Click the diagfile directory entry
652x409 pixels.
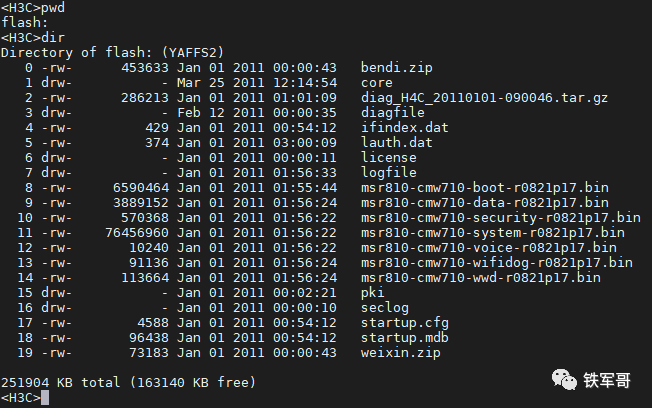click(394, 112)
